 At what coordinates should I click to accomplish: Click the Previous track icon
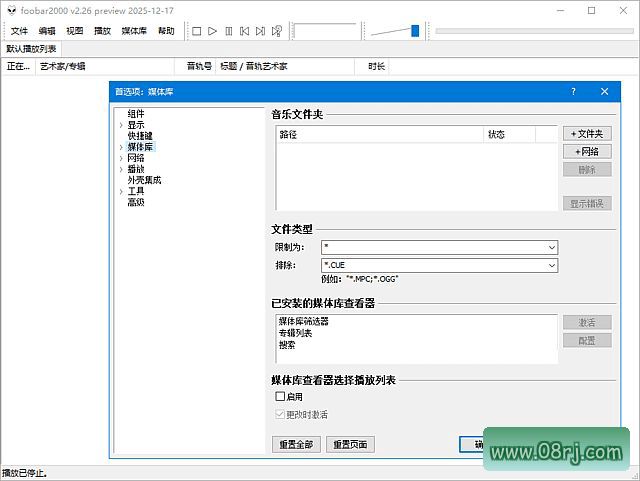[245, 31]
